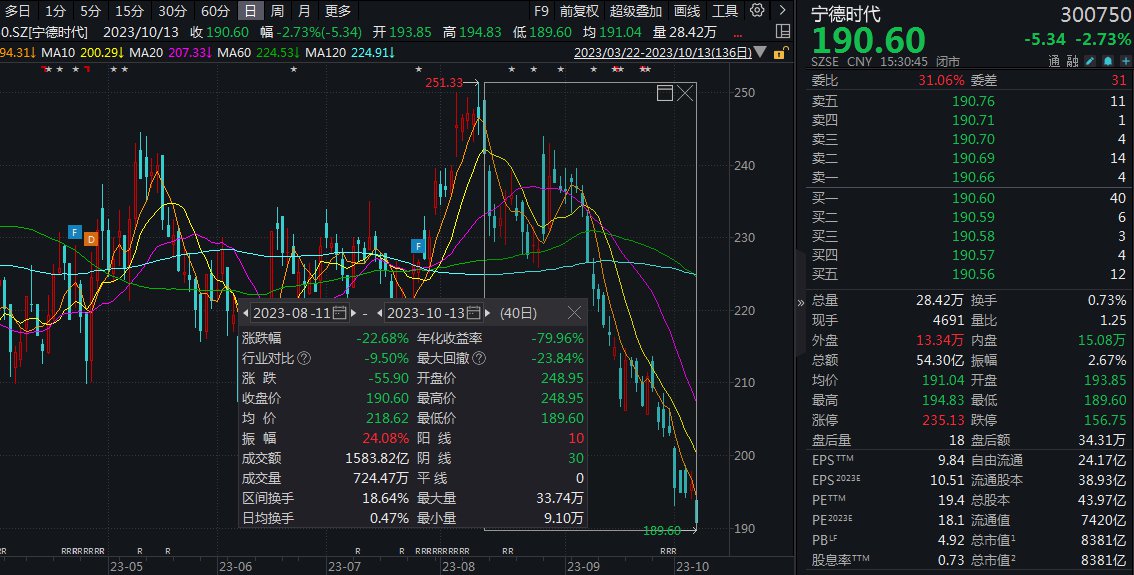The width and height of the screenshot is (1134, 575).
Task: Click the yellow lock icon by date range
Action: click(780, 53)
